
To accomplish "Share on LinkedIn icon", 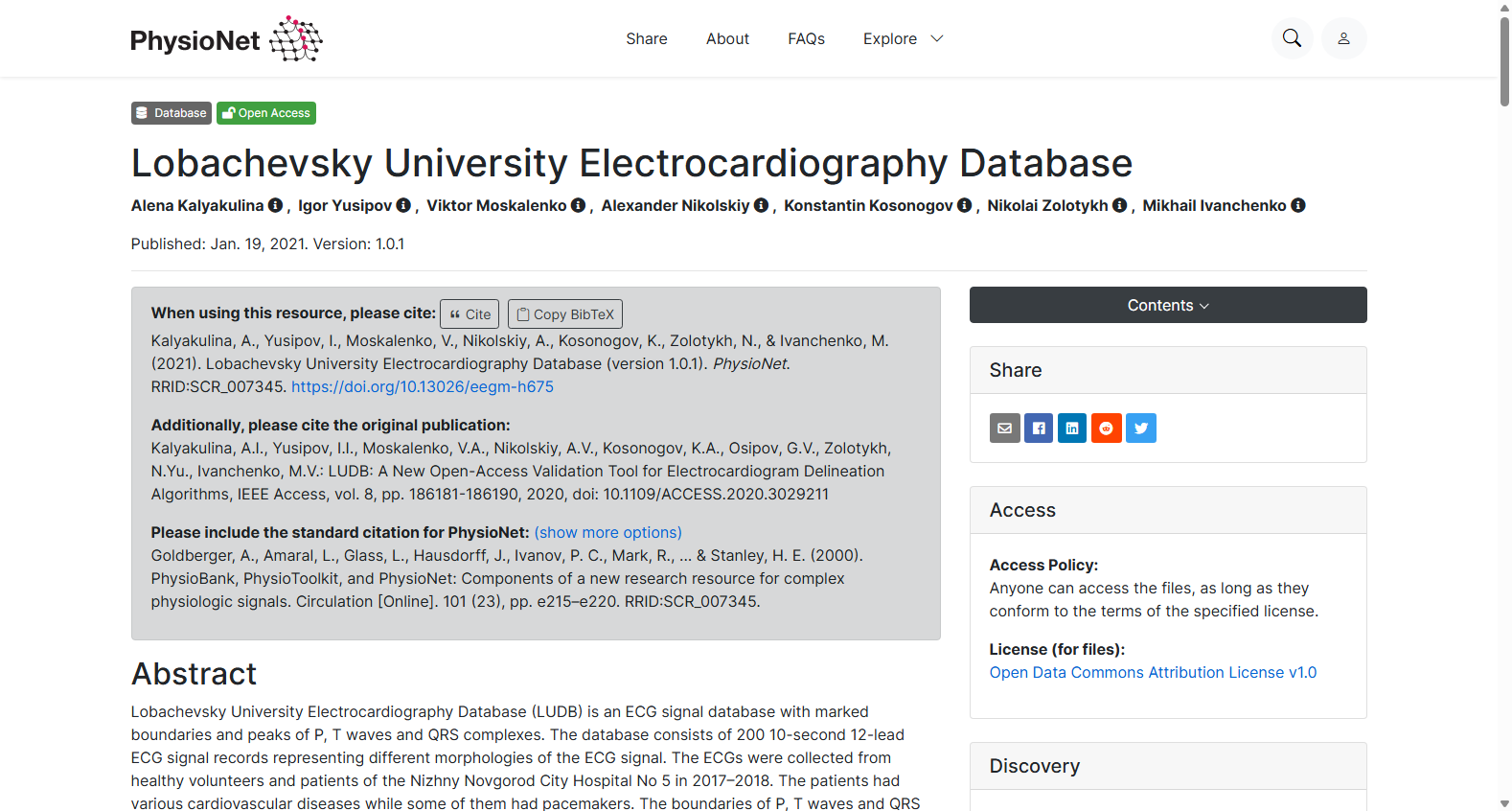I will point(1072,428).
